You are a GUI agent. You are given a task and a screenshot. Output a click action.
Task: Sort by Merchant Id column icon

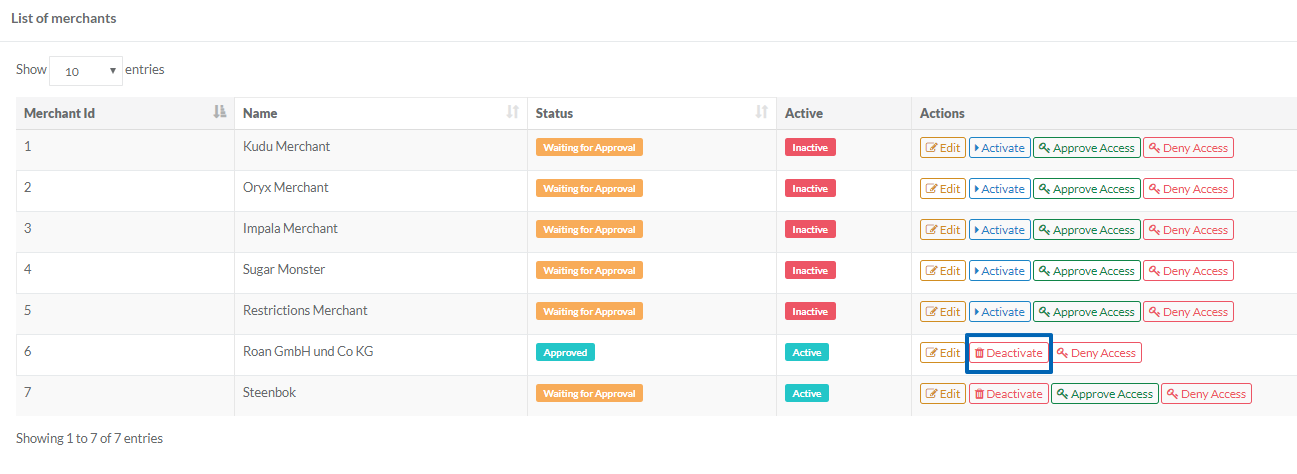tap(220, 112)
